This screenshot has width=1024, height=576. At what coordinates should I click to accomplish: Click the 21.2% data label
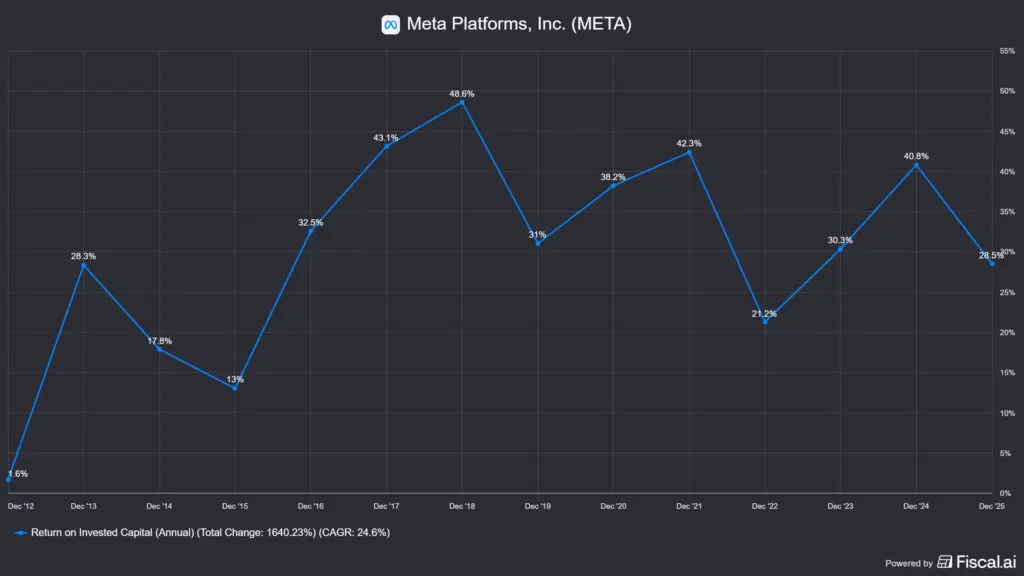(765, 313)
